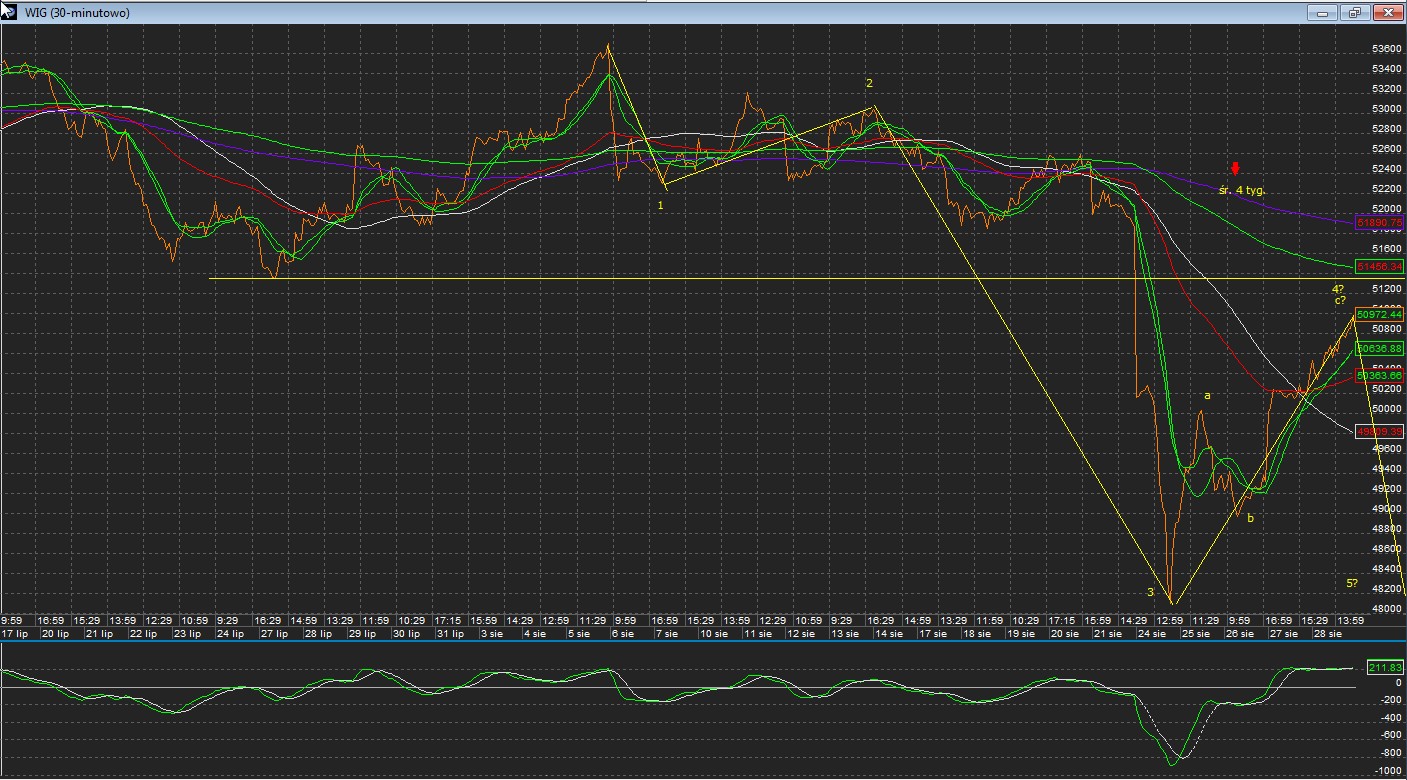
Task: Click the "5?" wave projection label
Action: coord(1351,583)
